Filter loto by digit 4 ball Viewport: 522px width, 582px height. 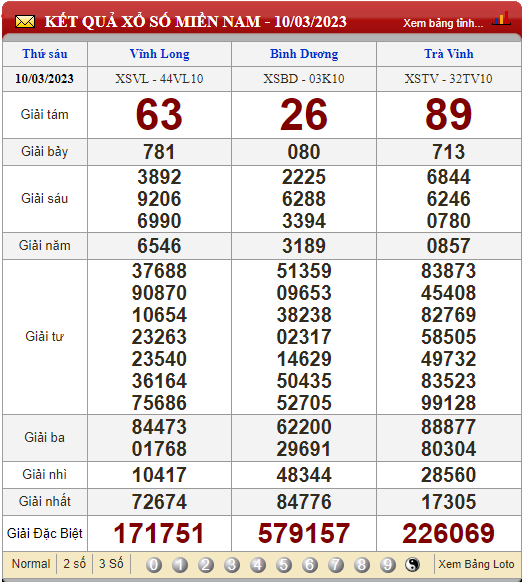click(x=258, y=565)
